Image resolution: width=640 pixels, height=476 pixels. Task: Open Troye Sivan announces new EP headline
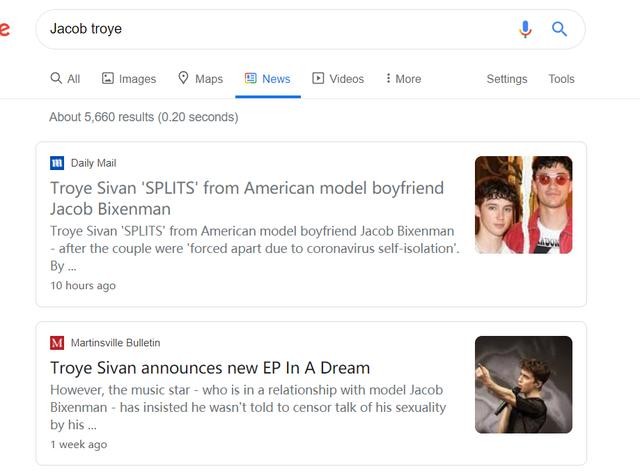[210, 367]
